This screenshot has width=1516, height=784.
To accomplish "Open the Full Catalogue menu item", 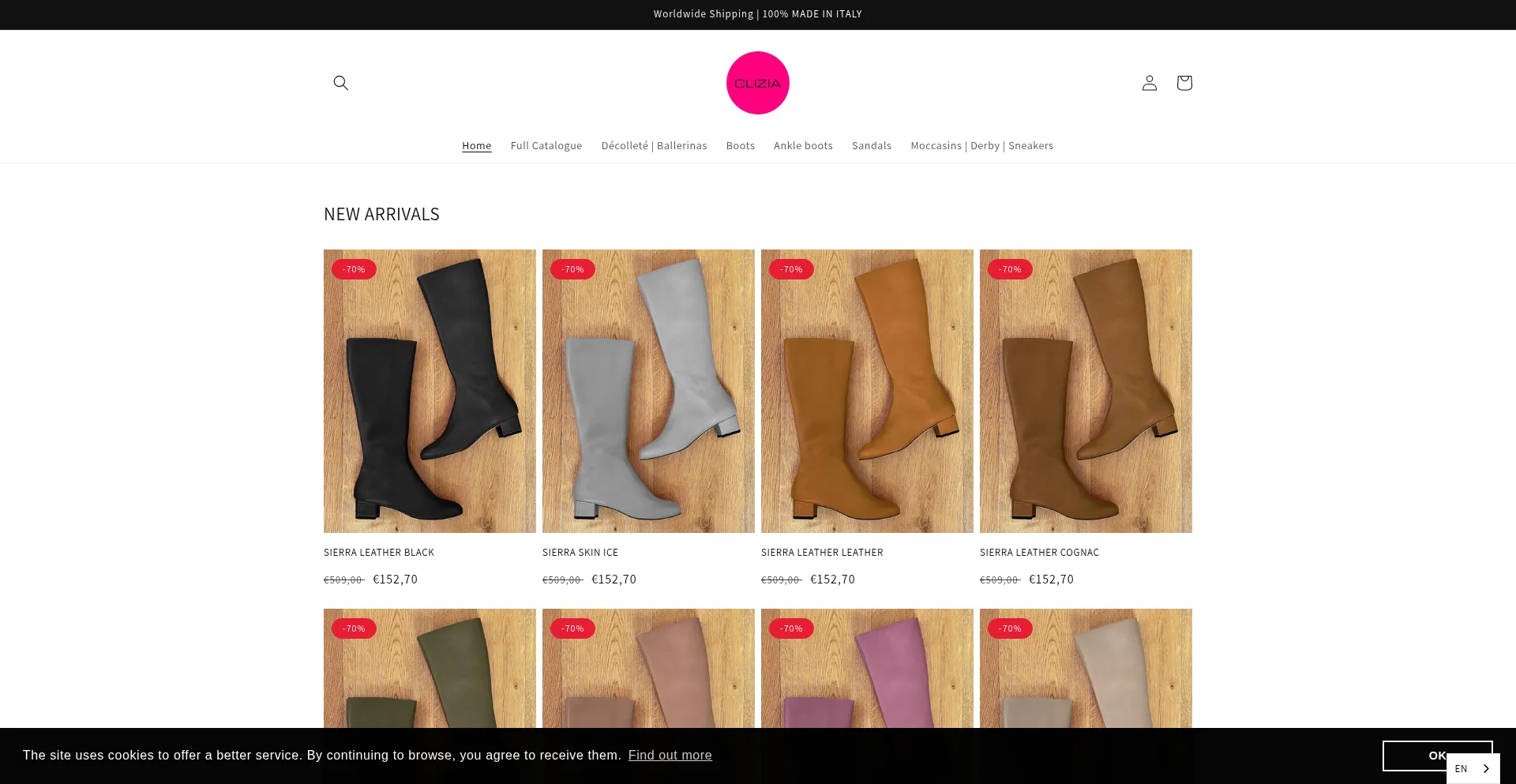I will coord(546,146).
